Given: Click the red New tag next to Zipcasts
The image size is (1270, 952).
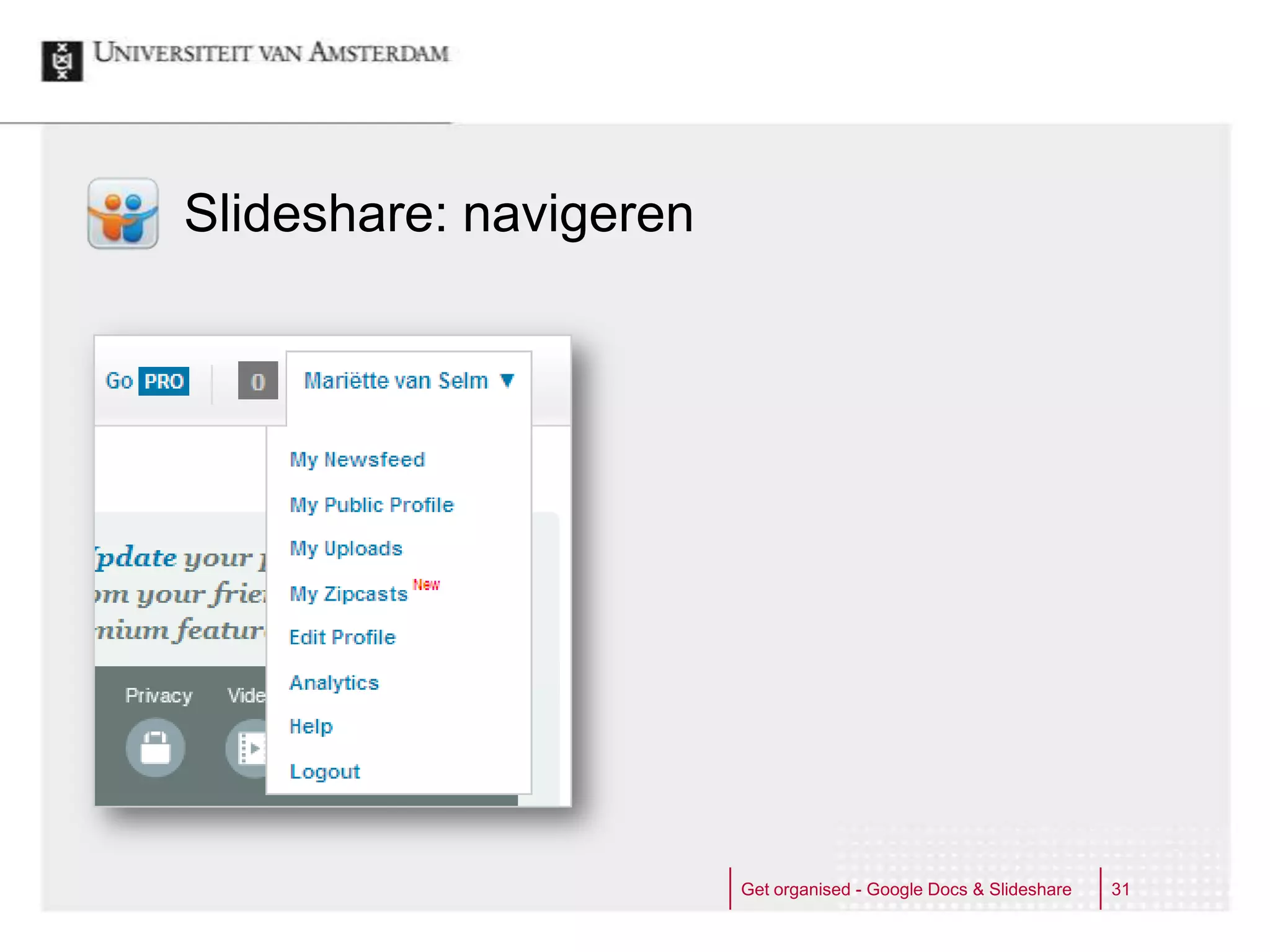Looking at the screenshot, I should pyautogui.click(x=426, y=584).
